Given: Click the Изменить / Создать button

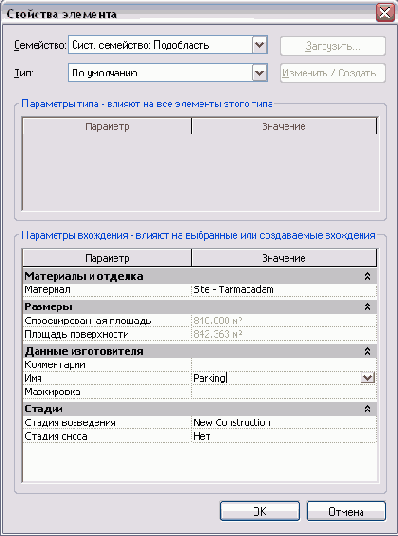Looking at the screenshot, I should point(333,73).
